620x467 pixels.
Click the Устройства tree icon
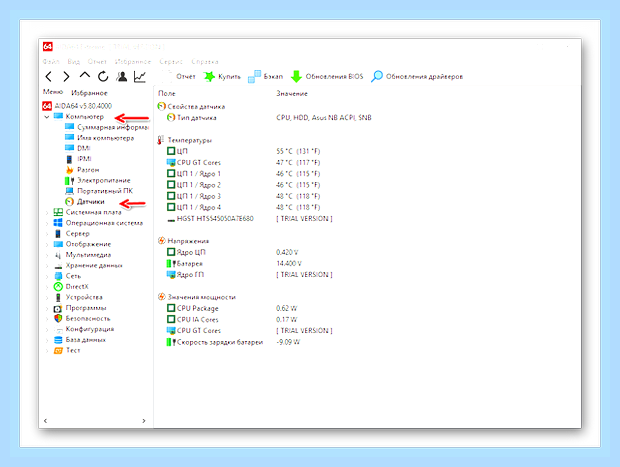point(58,297)
